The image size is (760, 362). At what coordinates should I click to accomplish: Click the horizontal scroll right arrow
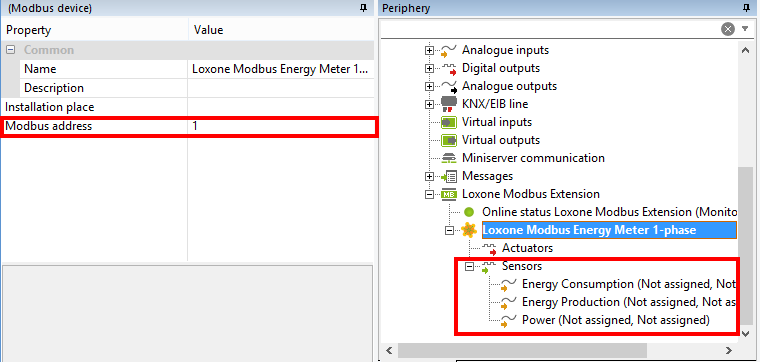[728, 350]
